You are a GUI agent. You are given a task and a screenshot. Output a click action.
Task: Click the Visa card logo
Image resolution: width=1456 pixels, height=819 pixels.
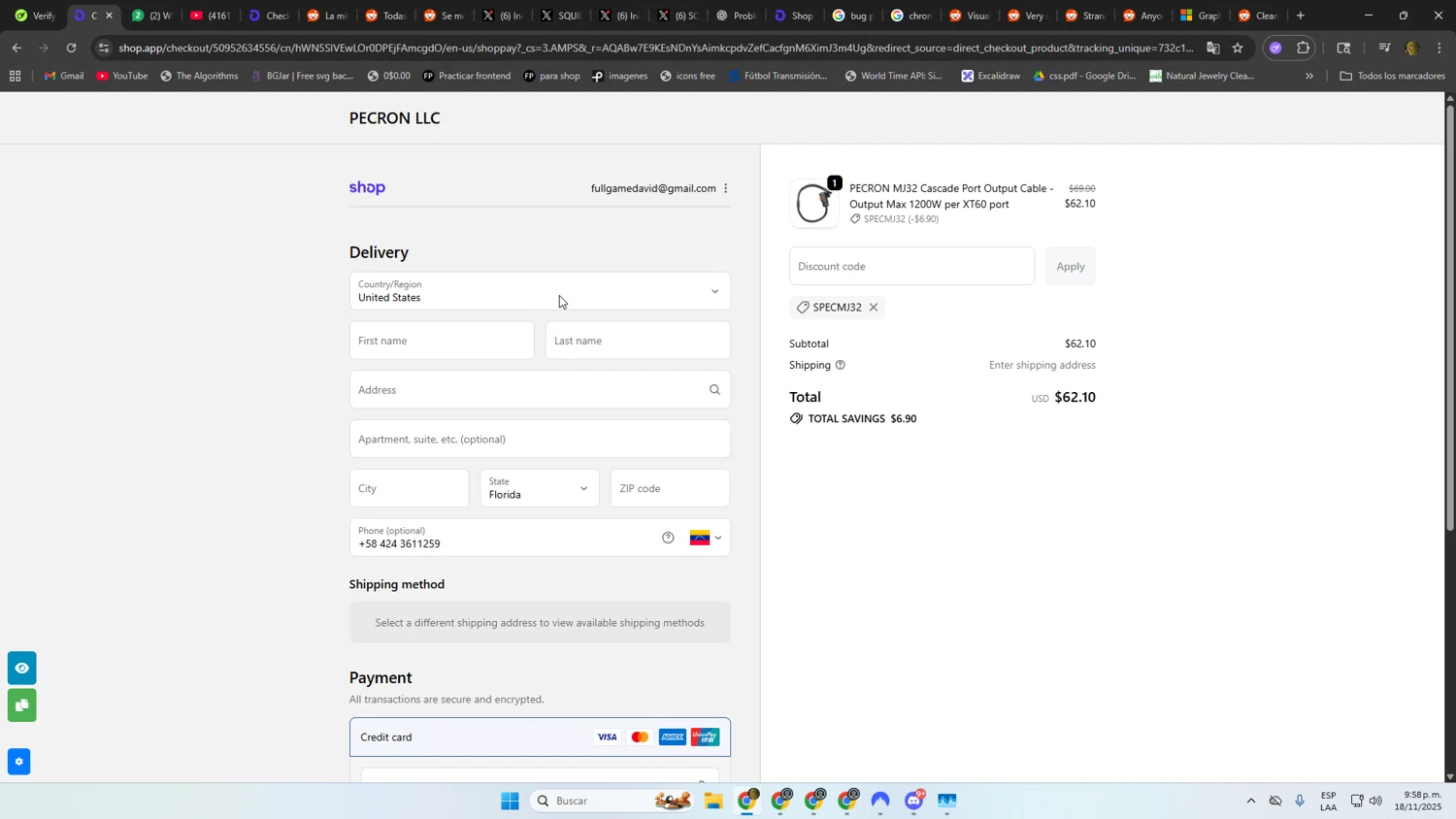607,737
